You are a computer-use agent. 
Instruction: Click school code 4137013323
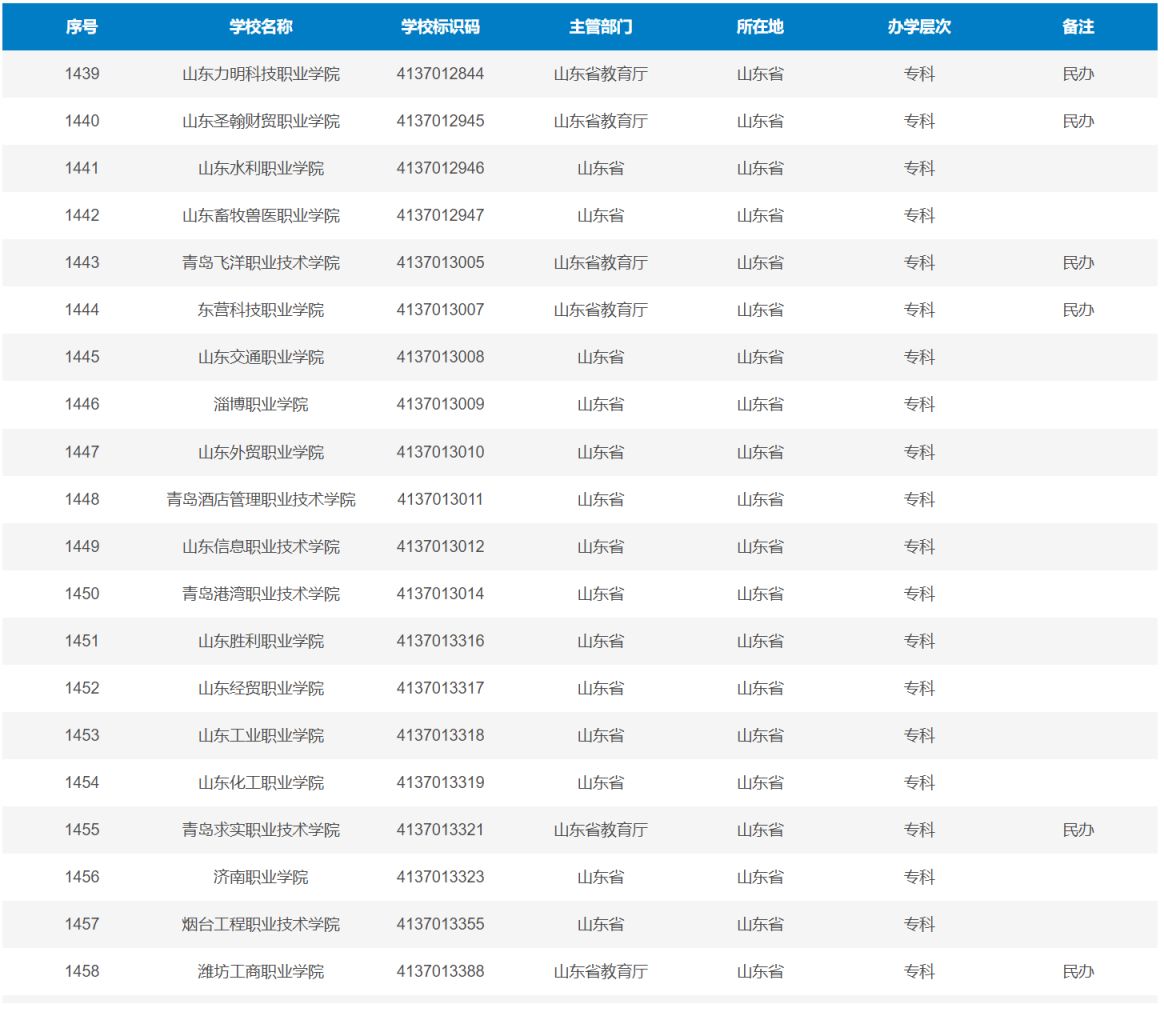[440, 877]
